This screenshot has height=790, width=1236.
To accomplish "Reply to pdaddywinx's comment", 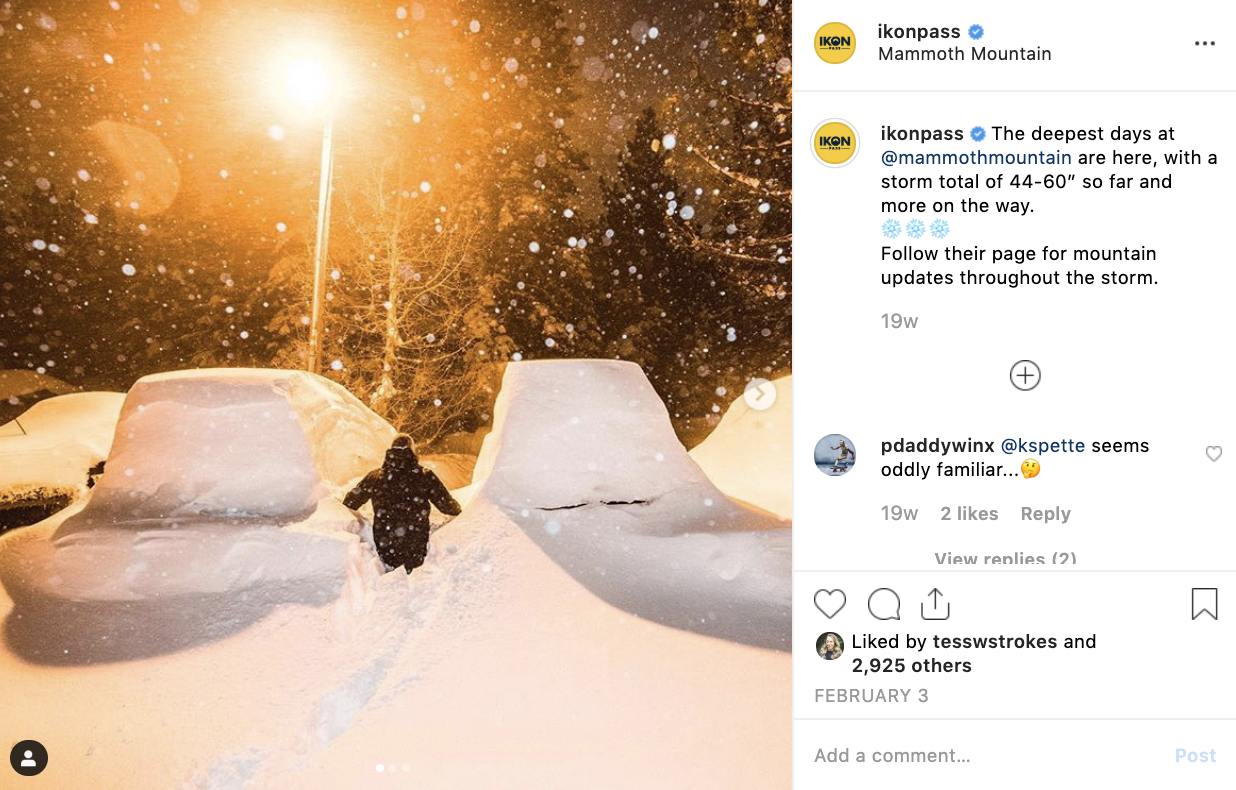I will point(1045,514).
